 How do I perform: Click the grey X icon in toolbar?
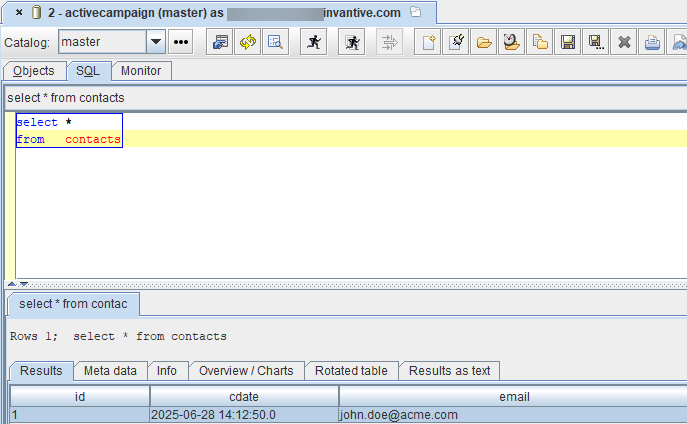(x=624, y=42)
